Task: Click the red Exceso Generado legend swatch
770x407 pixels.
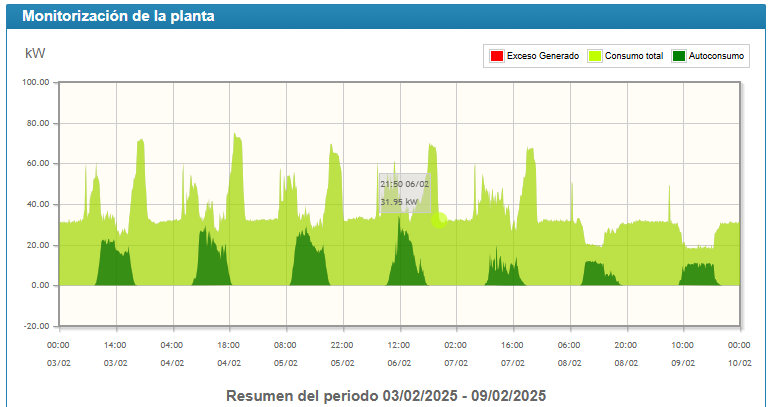Action: click(496, 57)
